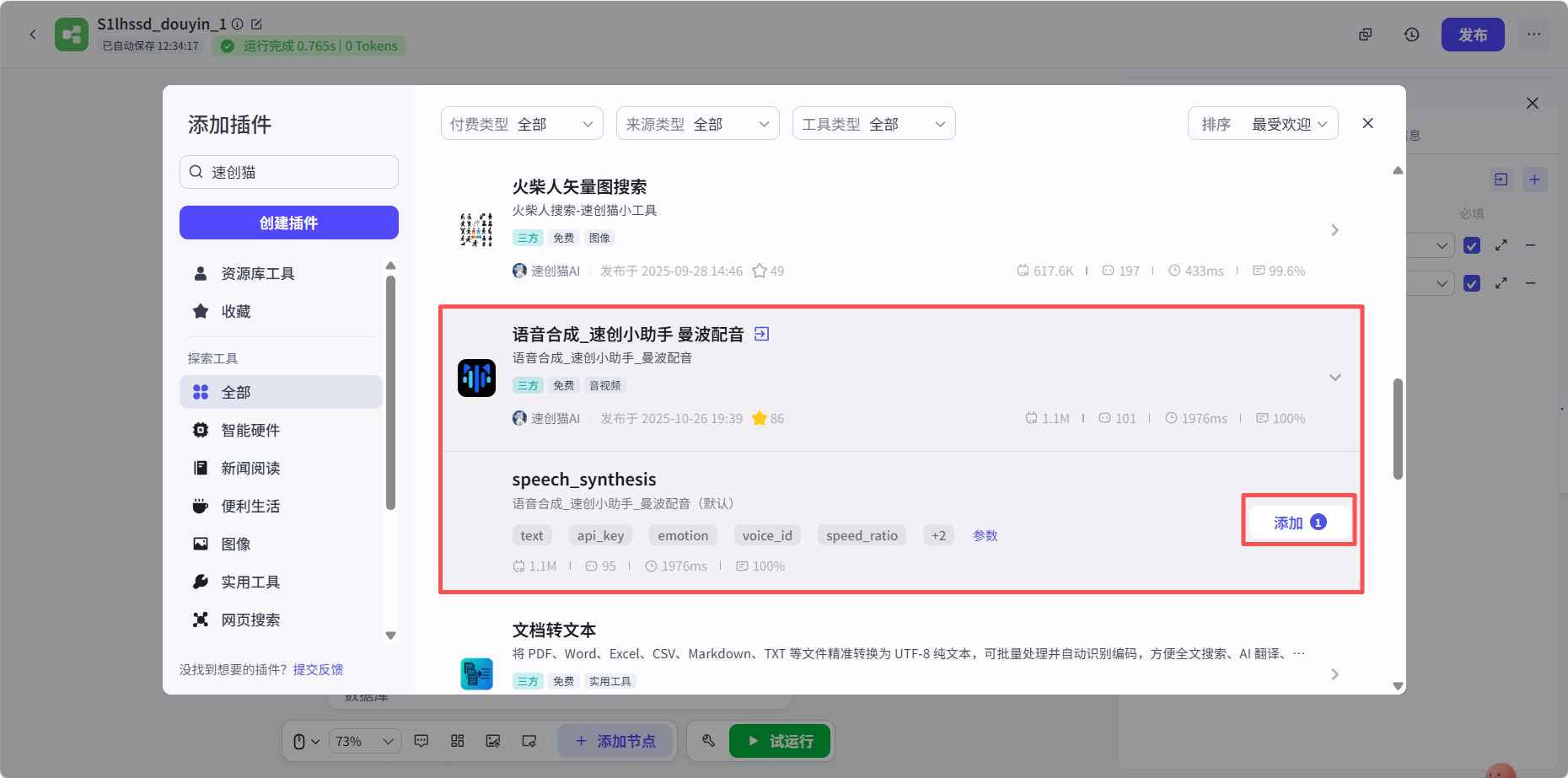Open the 收藏 favorites star icon
Screen dimensions: 1568x778
[x=200, y=311]
